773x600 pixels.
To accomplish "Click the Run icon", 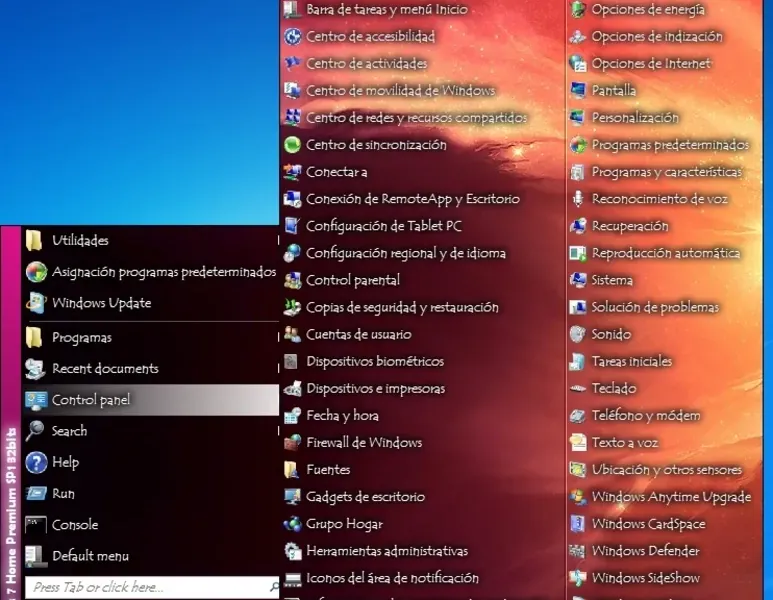I will coord(36,494).
